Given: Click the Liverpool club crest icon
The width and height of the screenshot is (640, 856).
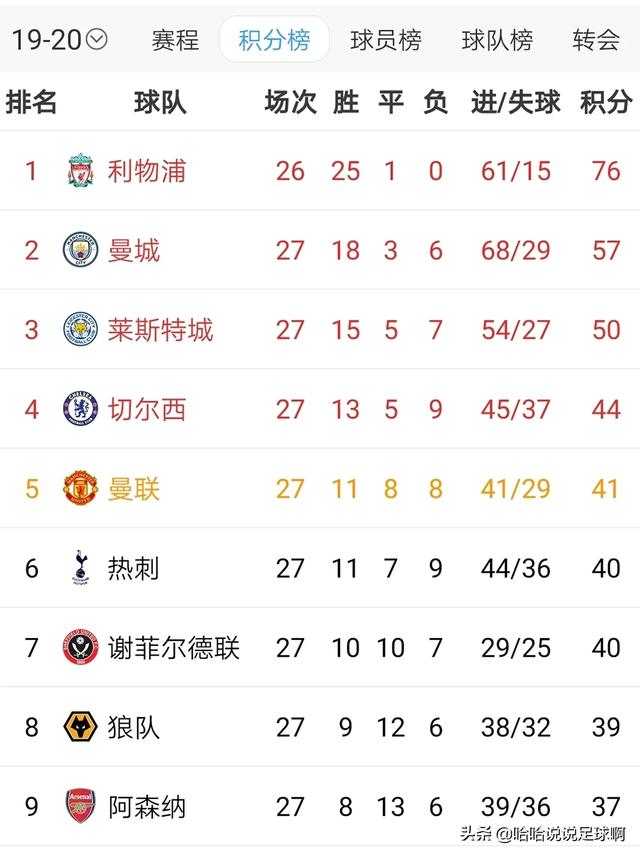Looking at the screenshot, I should (80, 171).
